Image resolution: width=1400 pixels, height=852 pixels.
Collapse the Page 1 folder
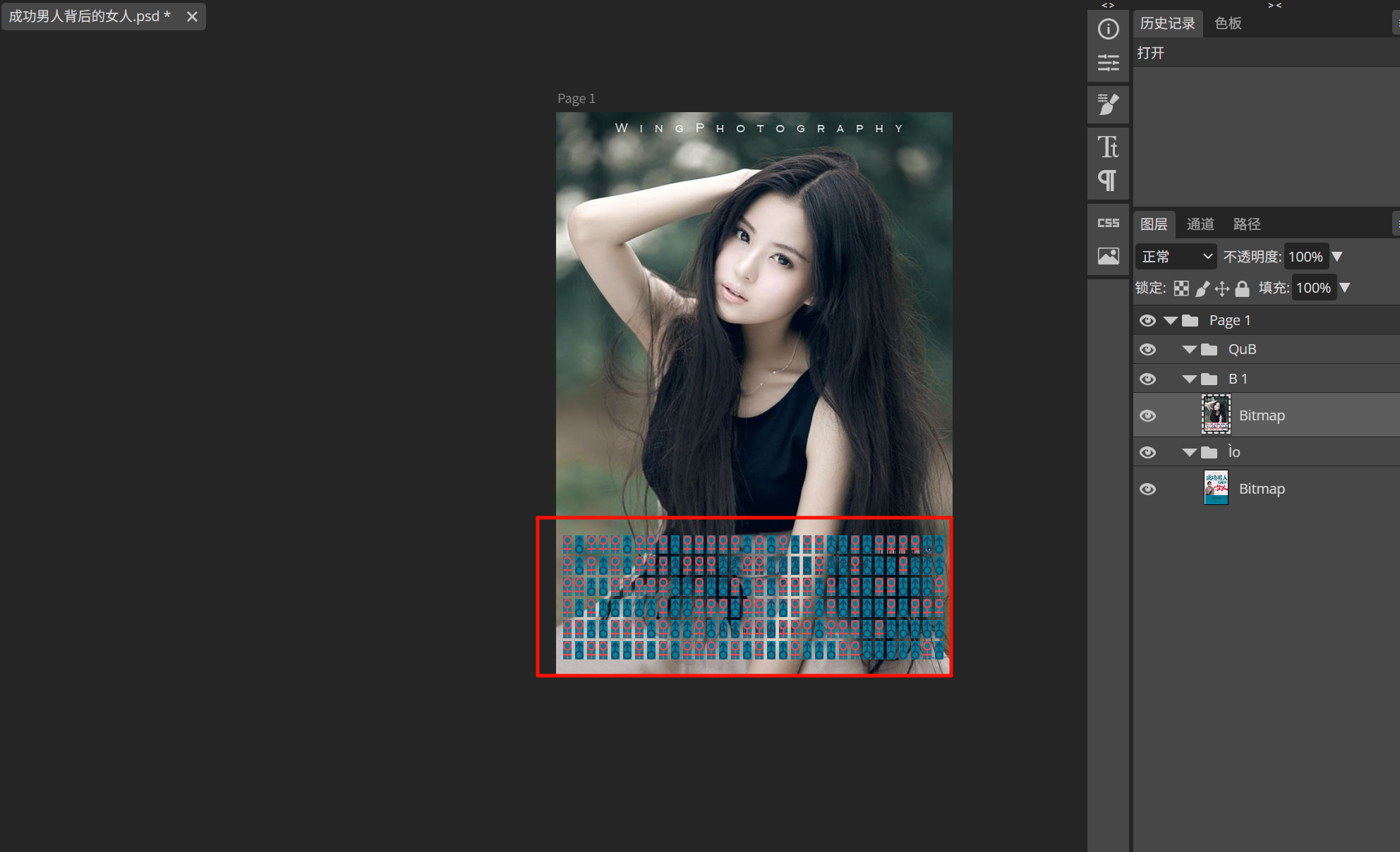(x=1171, y=320)
